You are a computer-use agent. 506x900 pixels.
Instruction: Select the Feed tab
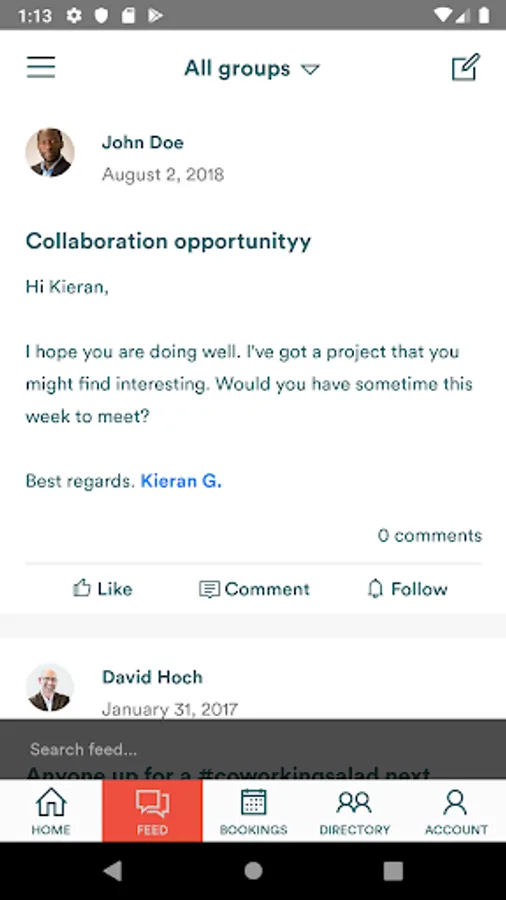coord(152,810)
